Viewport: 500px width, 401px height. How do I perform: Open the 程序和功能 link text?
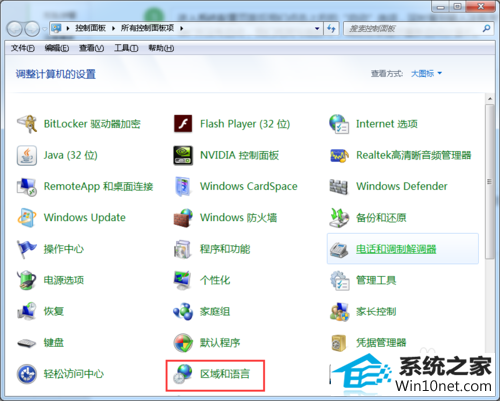click(225, 249)
